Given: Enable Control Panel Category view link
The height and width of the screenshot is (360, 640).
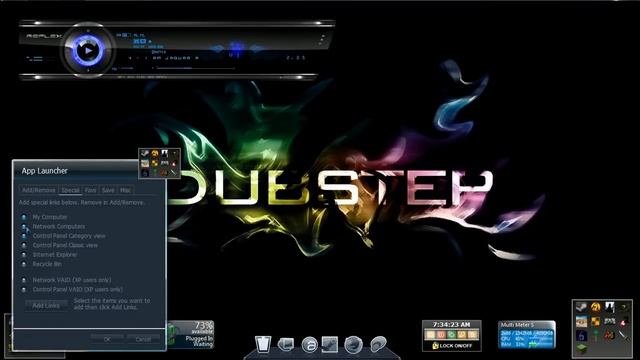Looking at the screenshot, I should (x=24, y=236).
